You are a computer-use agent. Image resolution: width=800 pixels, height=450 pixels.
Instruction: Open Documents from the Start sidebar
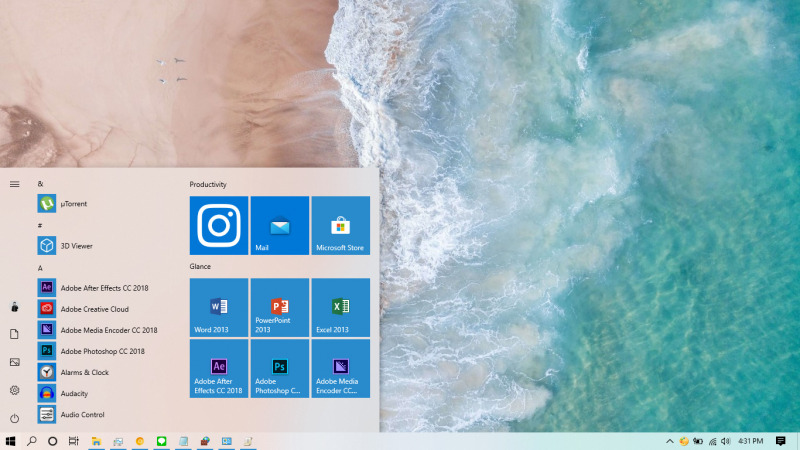(14, 334)
